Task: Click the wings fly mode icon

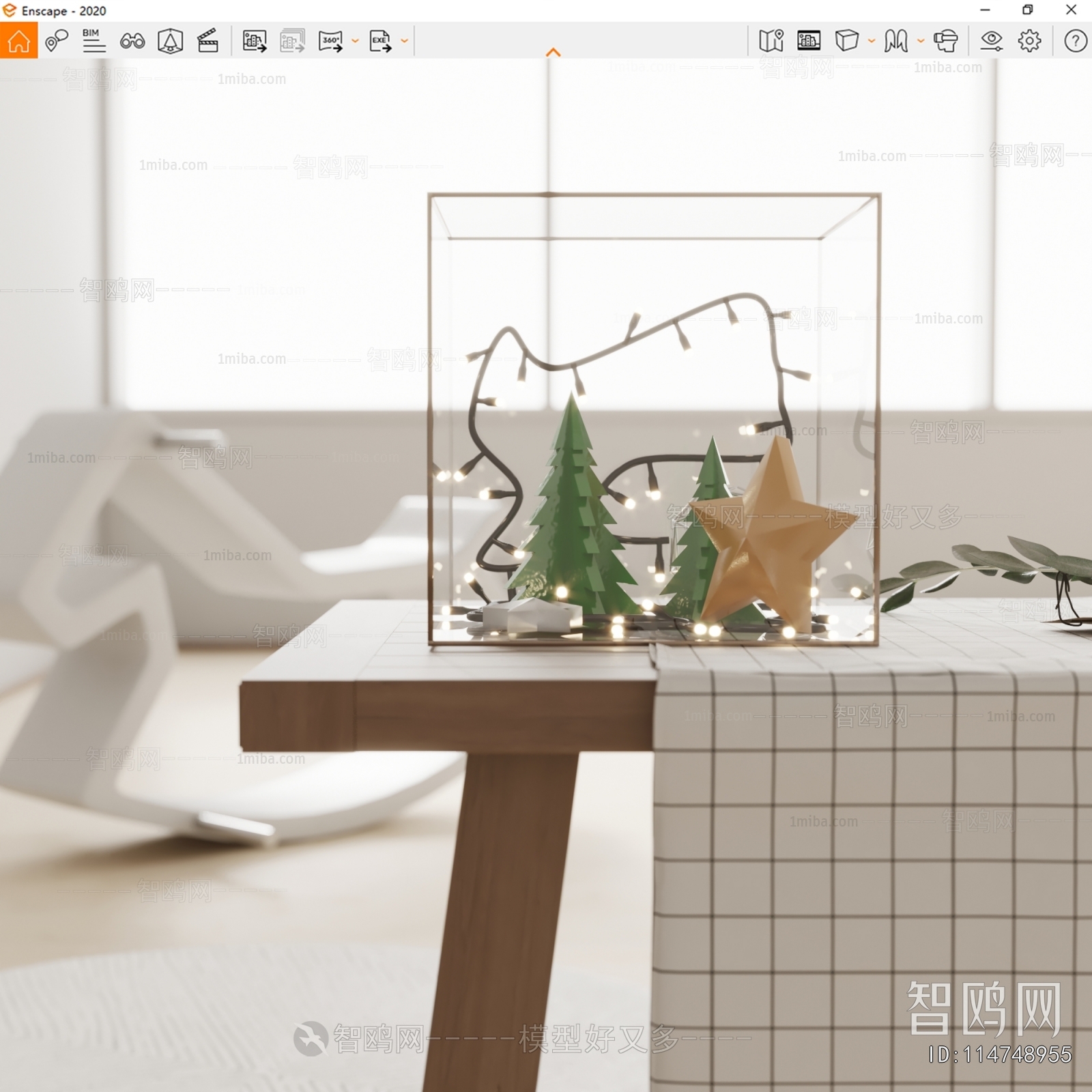Action: pyautogui.click(x=896, y=41)
